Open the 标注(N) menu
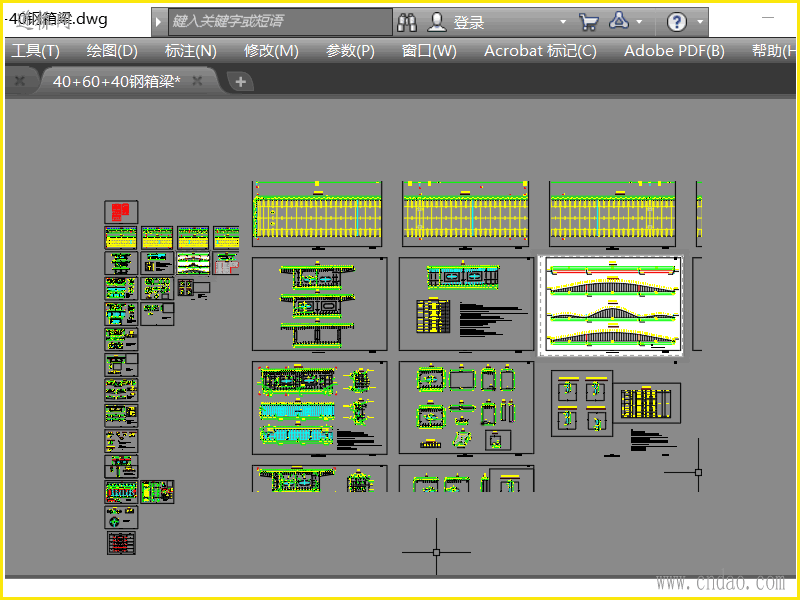Image resolution: width=800 pixels, height=600 pixels. tap(191, 51)
